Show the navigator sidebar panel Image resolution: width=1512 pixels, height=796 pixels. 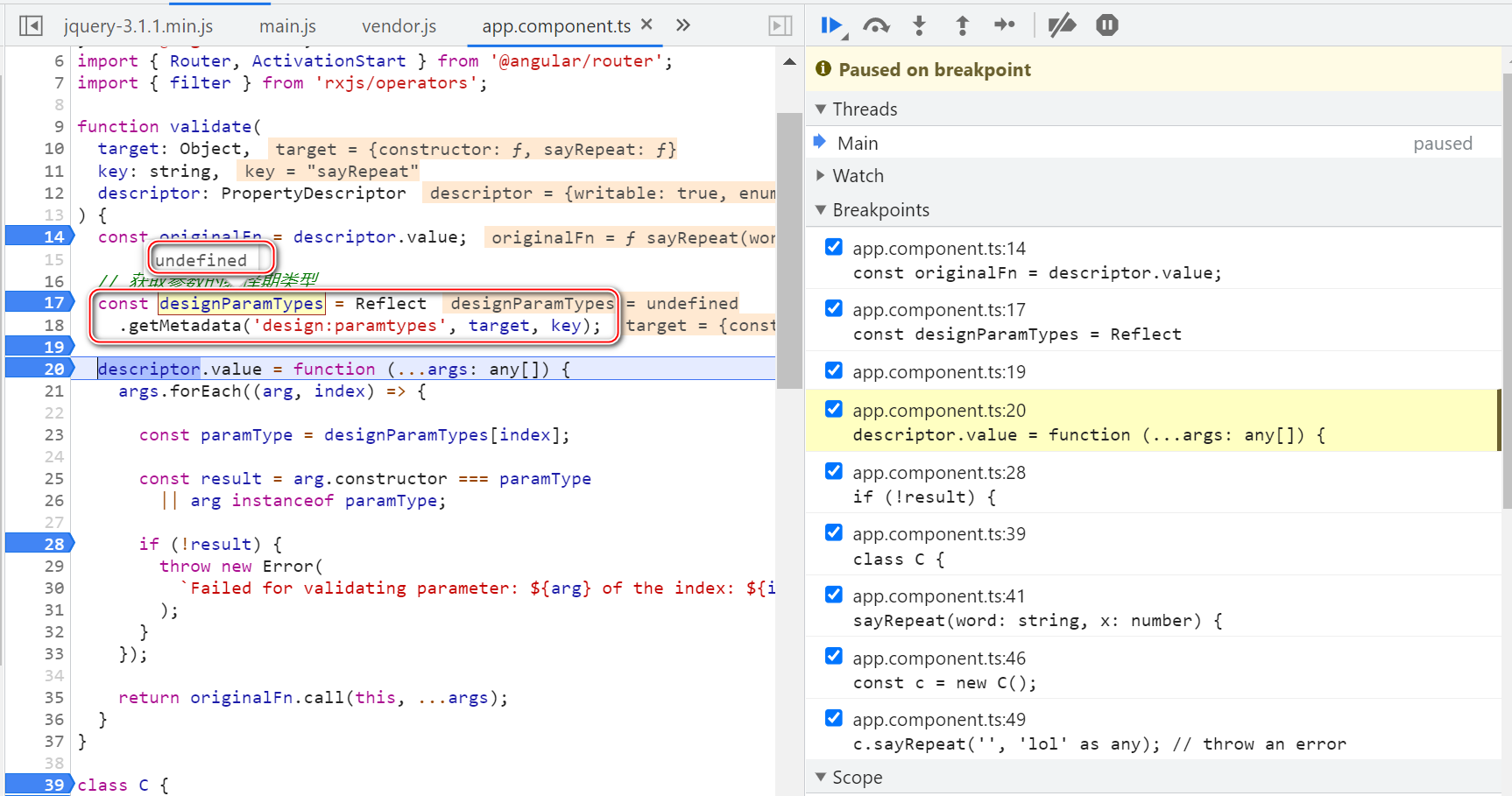(32, 25)
